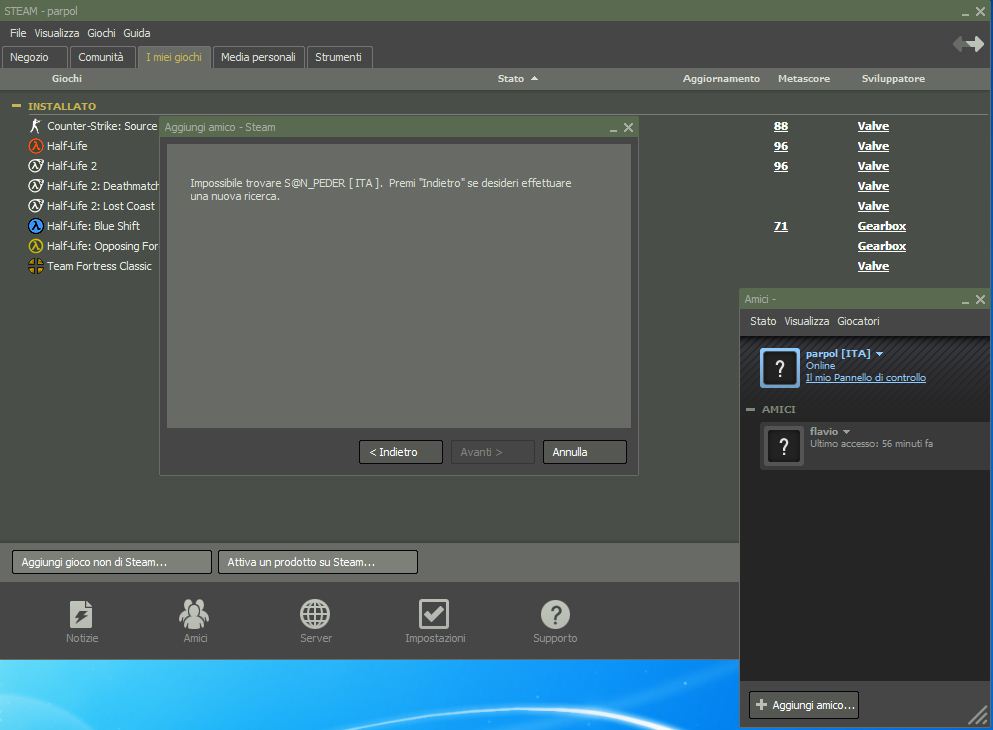This screenshot has height=730, width=993.
Task: Sort by the Metascore column header
Action: click(x=804, y=79)
